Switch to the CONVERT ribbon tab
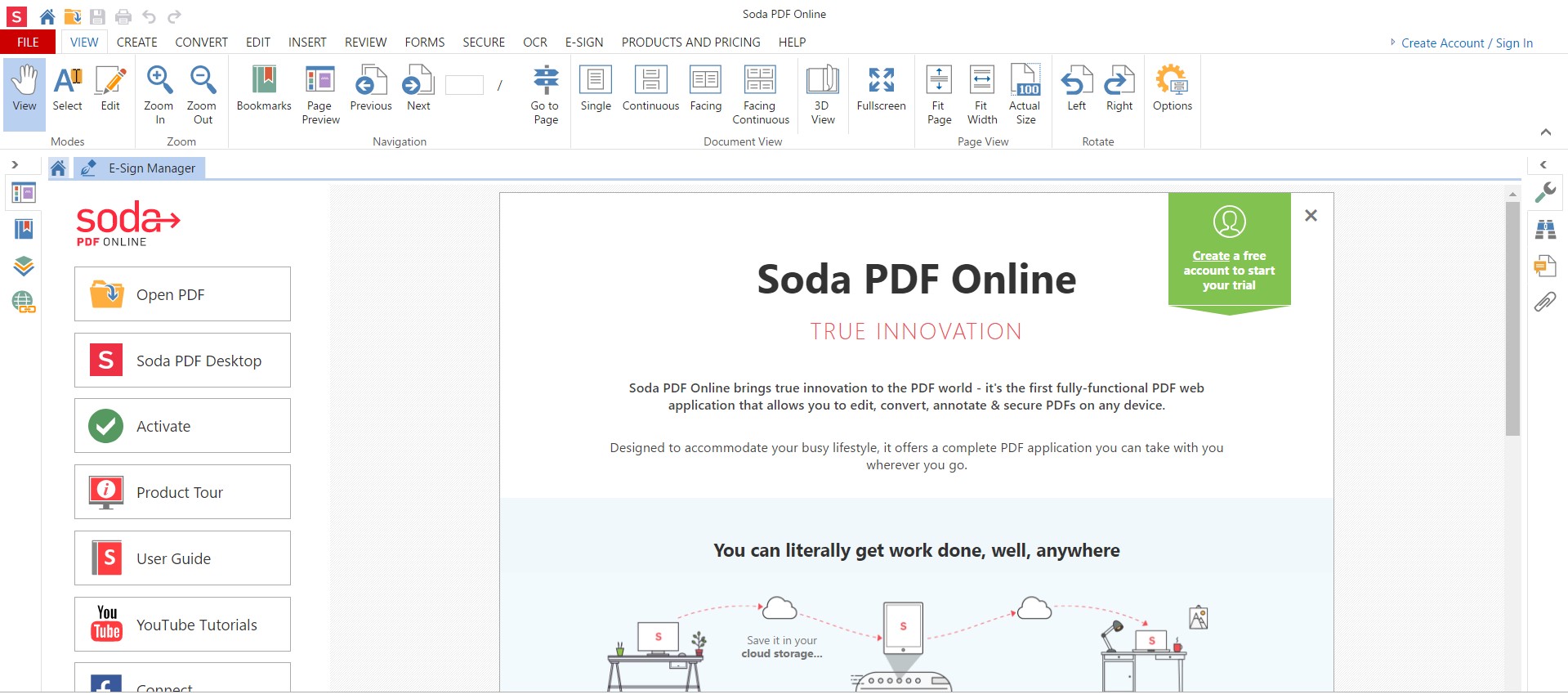1568x699 pixels. click(x=201, y=42)
